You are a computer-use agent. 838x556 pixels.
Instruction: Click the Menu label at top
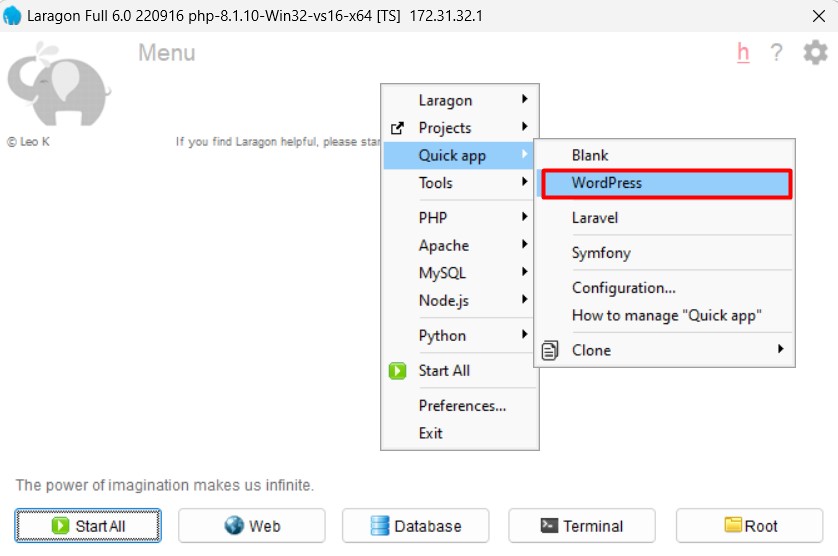pos(166,53)
